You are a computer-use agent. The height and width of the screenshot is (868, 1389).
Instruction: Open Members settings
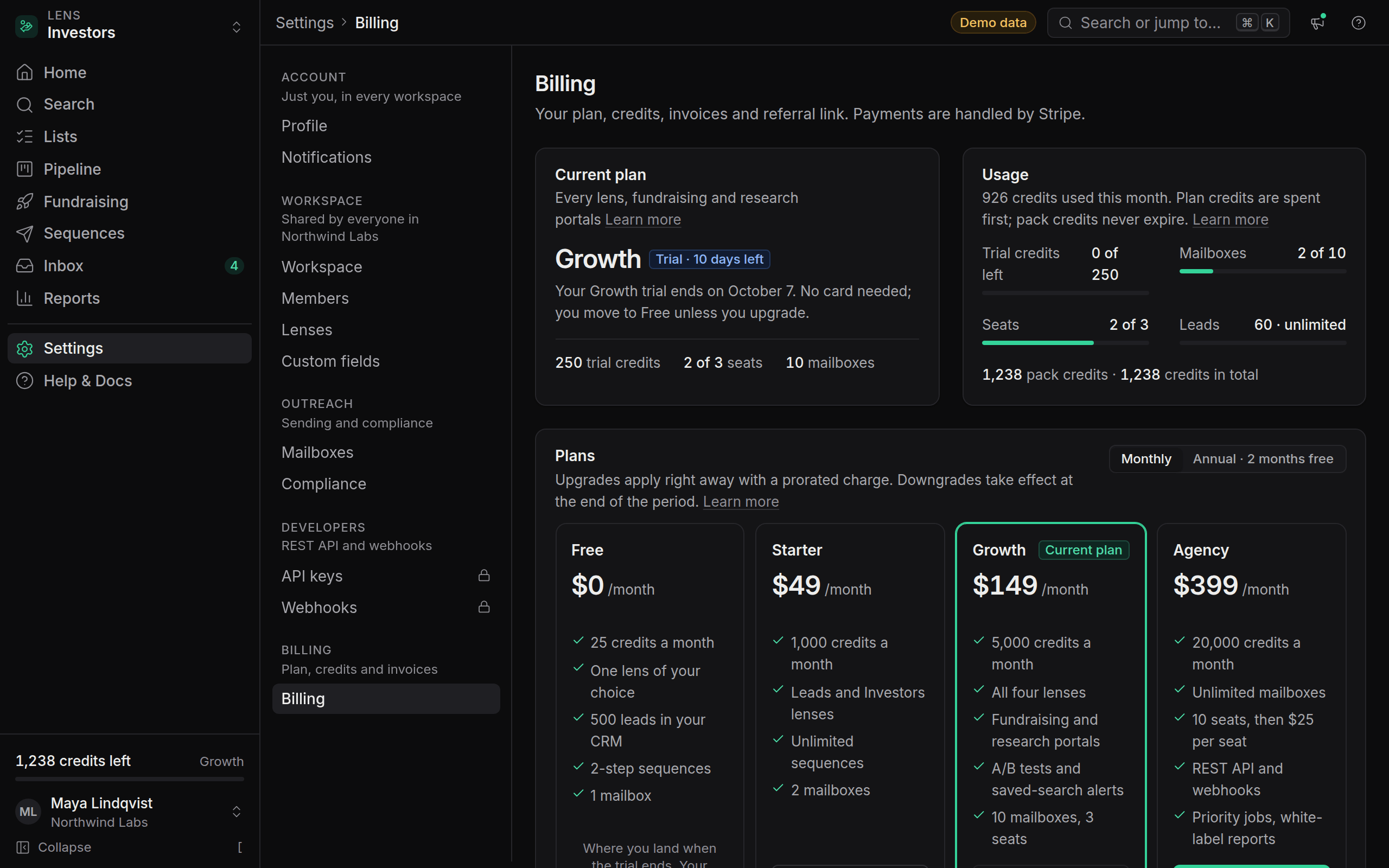coord(386,298)
